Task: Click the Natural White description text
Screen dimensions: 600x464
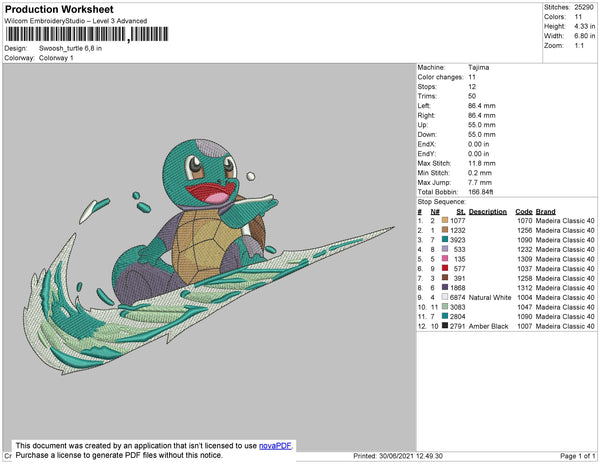Action: (490, 297)
